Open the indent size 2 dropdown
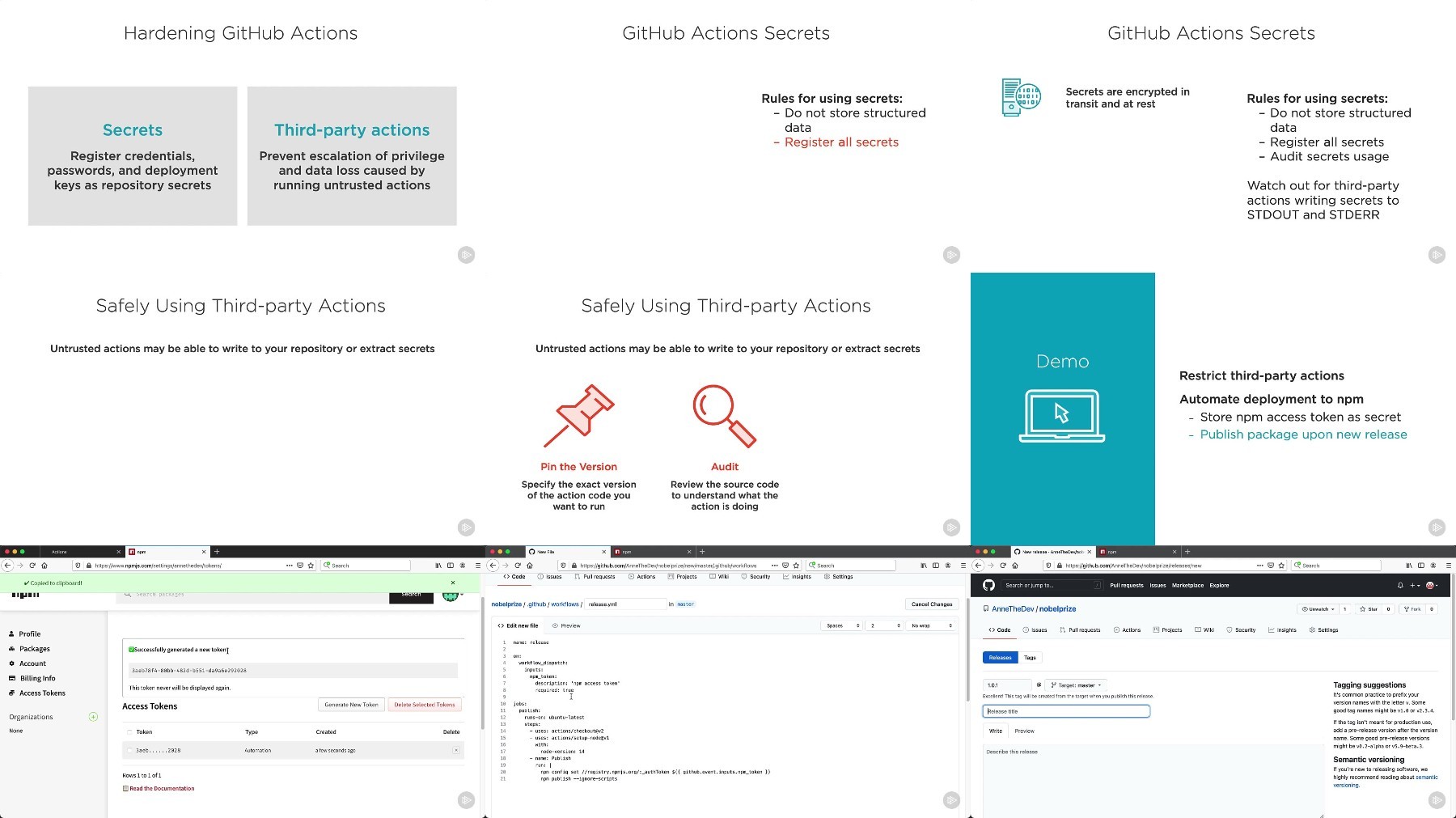Viewport: 1456px width, 818px height. tap(885, 625)
